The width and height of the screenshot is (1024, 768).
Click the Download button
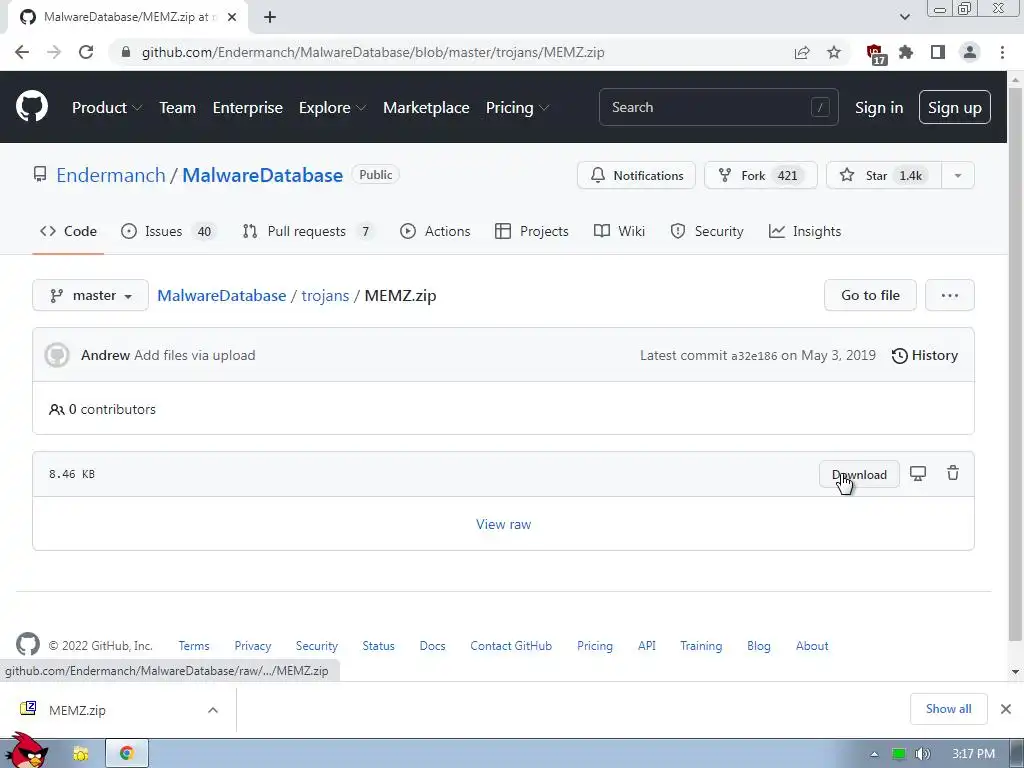[x=859, y=474]
